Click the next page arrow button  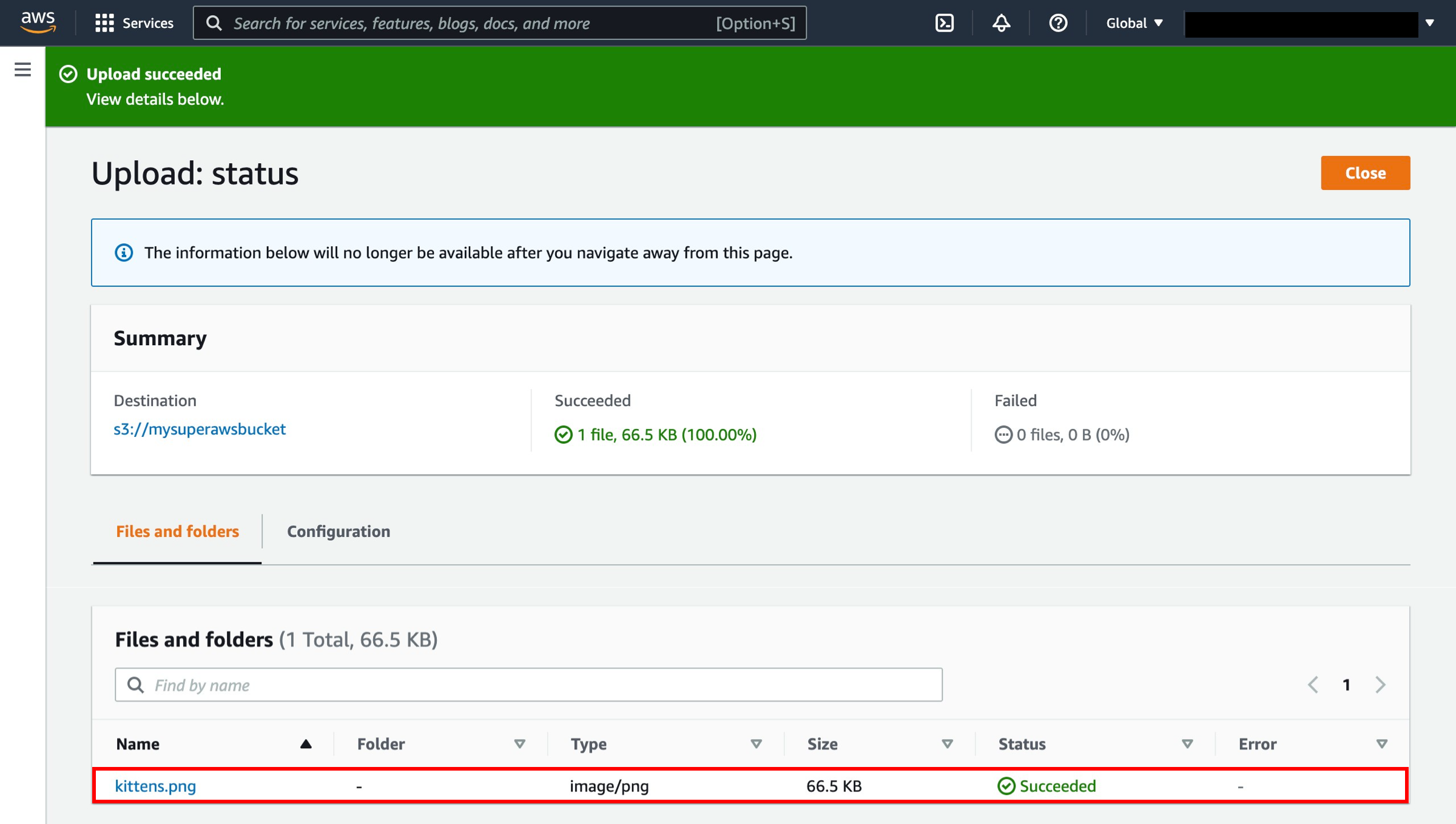click(1381, 685)
